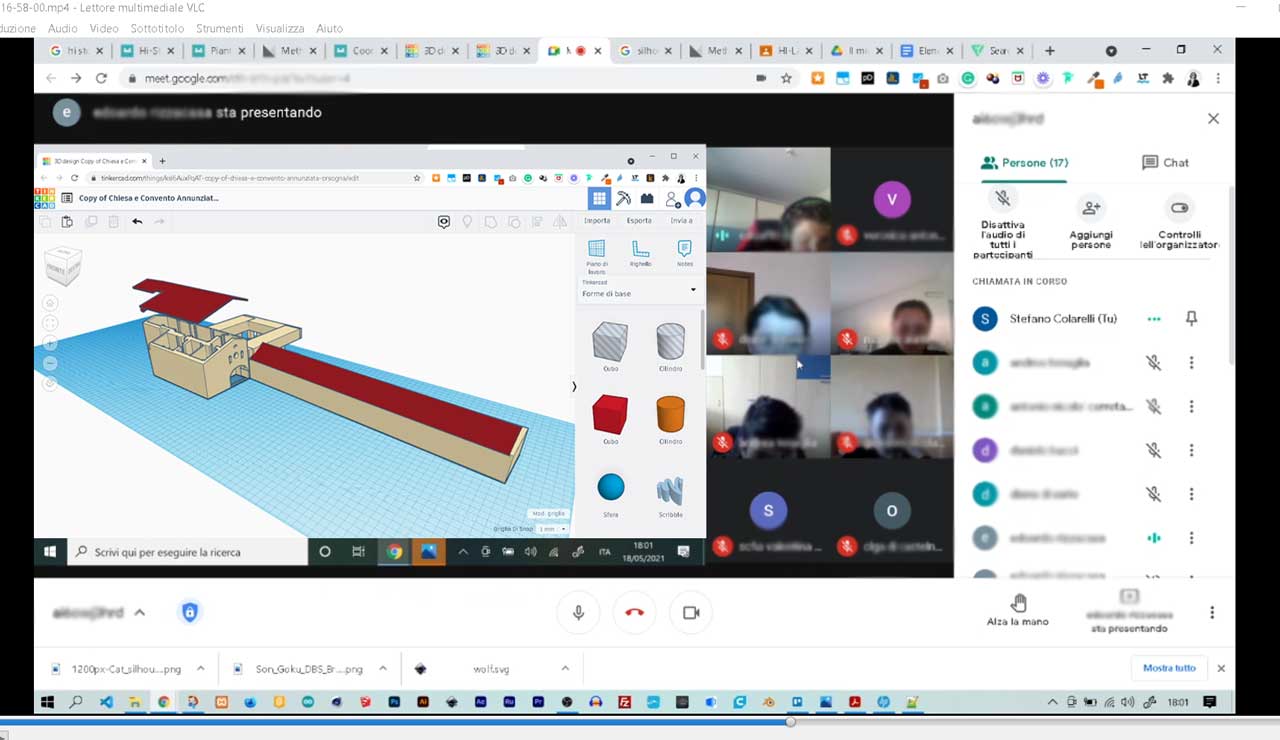Open VLC Sottotitolo menu
This screenshot has height=740, width=1280.
pos(158,28)
